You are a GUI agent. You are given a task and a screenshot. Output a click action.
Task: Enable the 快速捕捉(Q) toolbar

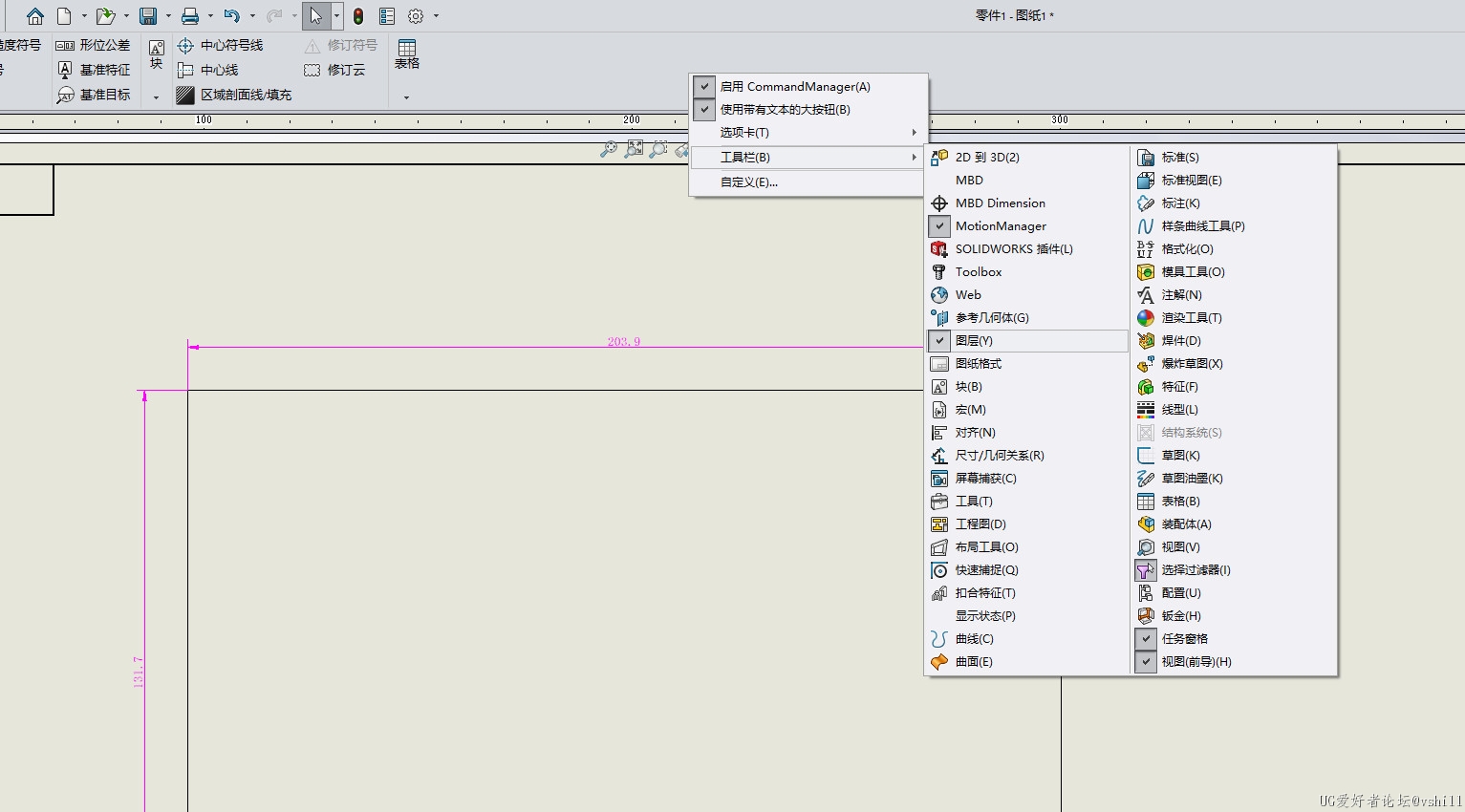tap(1027, 569)
